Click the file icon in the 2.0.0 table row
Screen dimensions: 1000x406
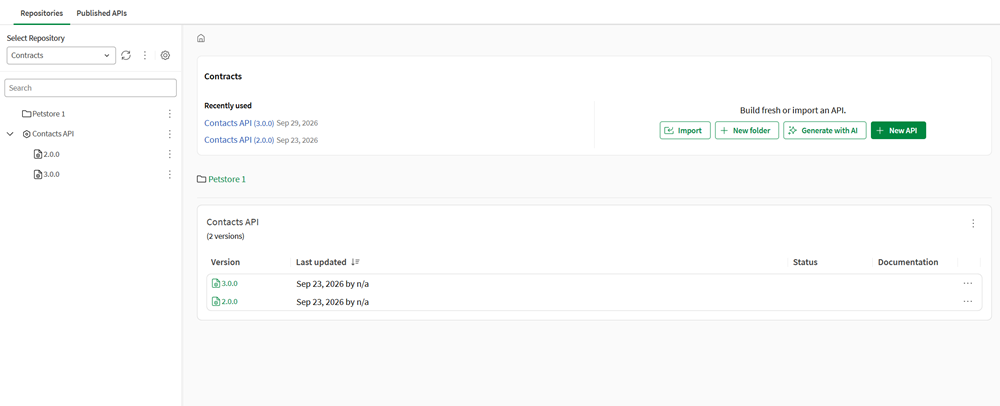click(216, 301)
